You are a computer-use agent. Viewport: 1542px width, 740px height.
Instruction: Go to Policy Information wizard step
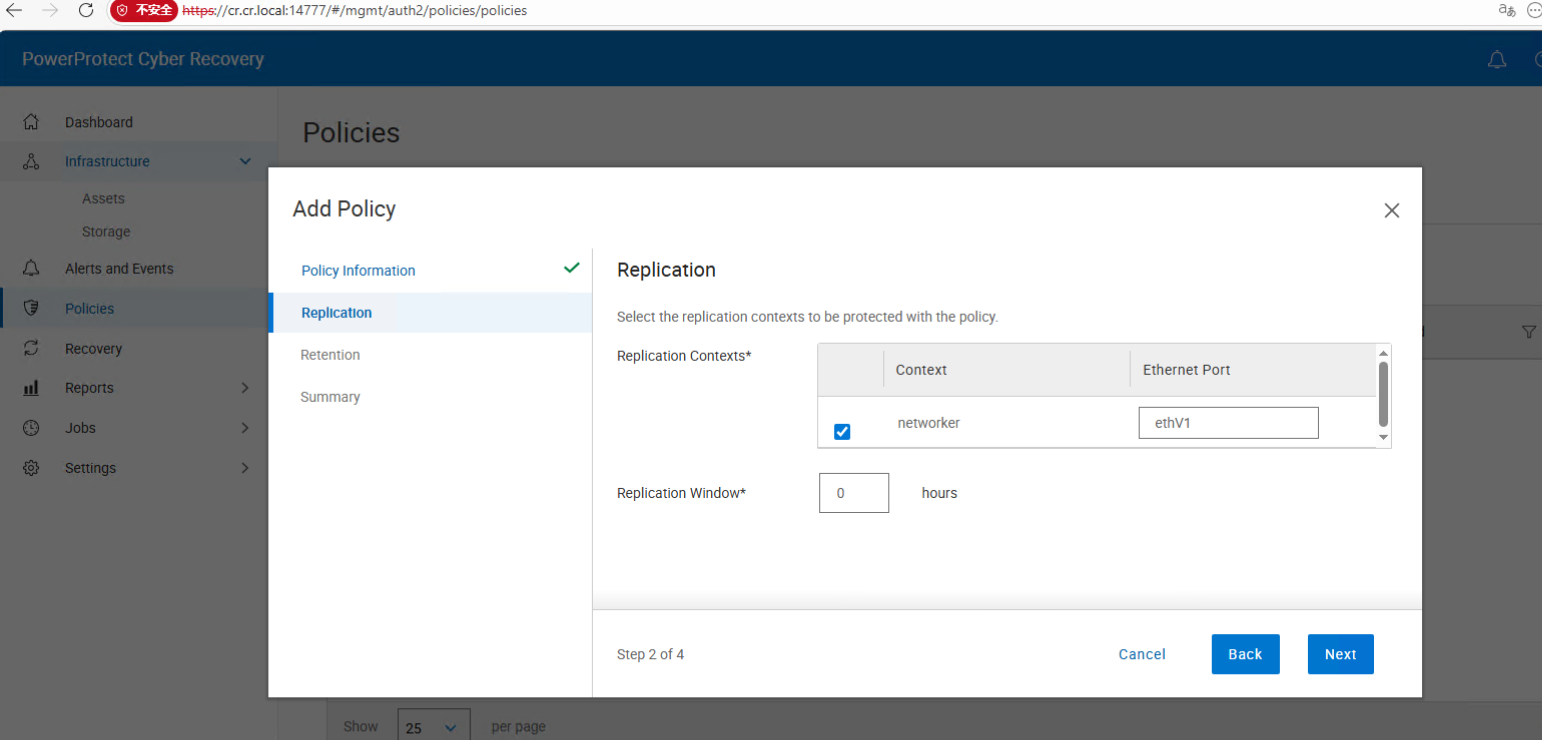pos(358,270)
